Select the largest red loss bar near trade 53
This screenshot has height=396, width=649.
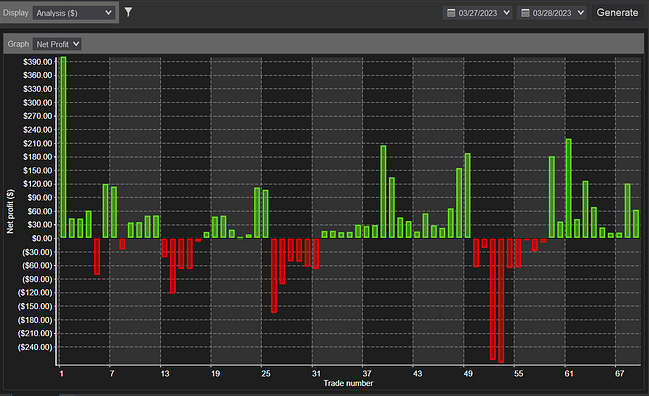[x=501, y=300]
